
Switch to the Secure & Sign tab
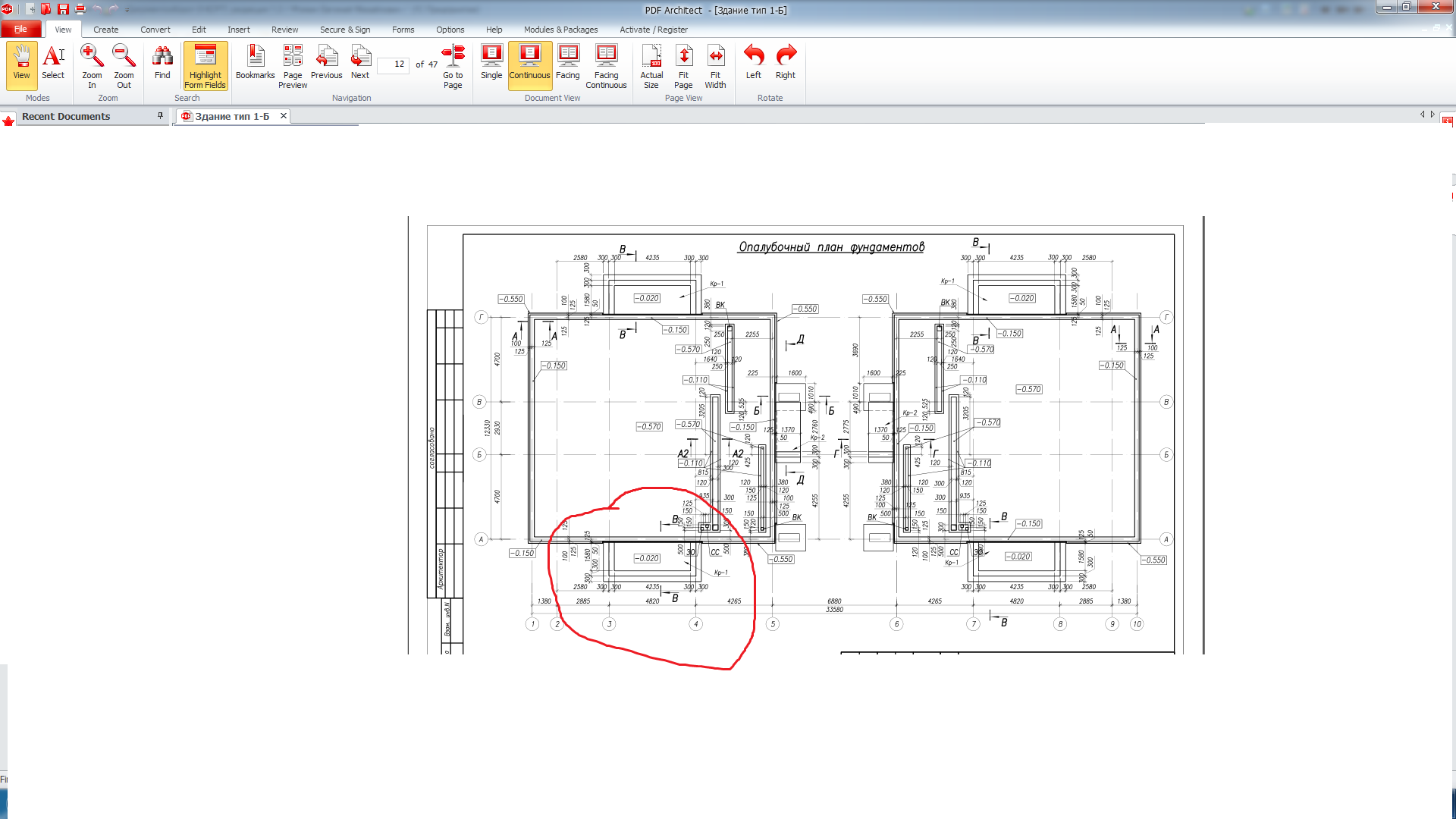[x=344, y=30]
